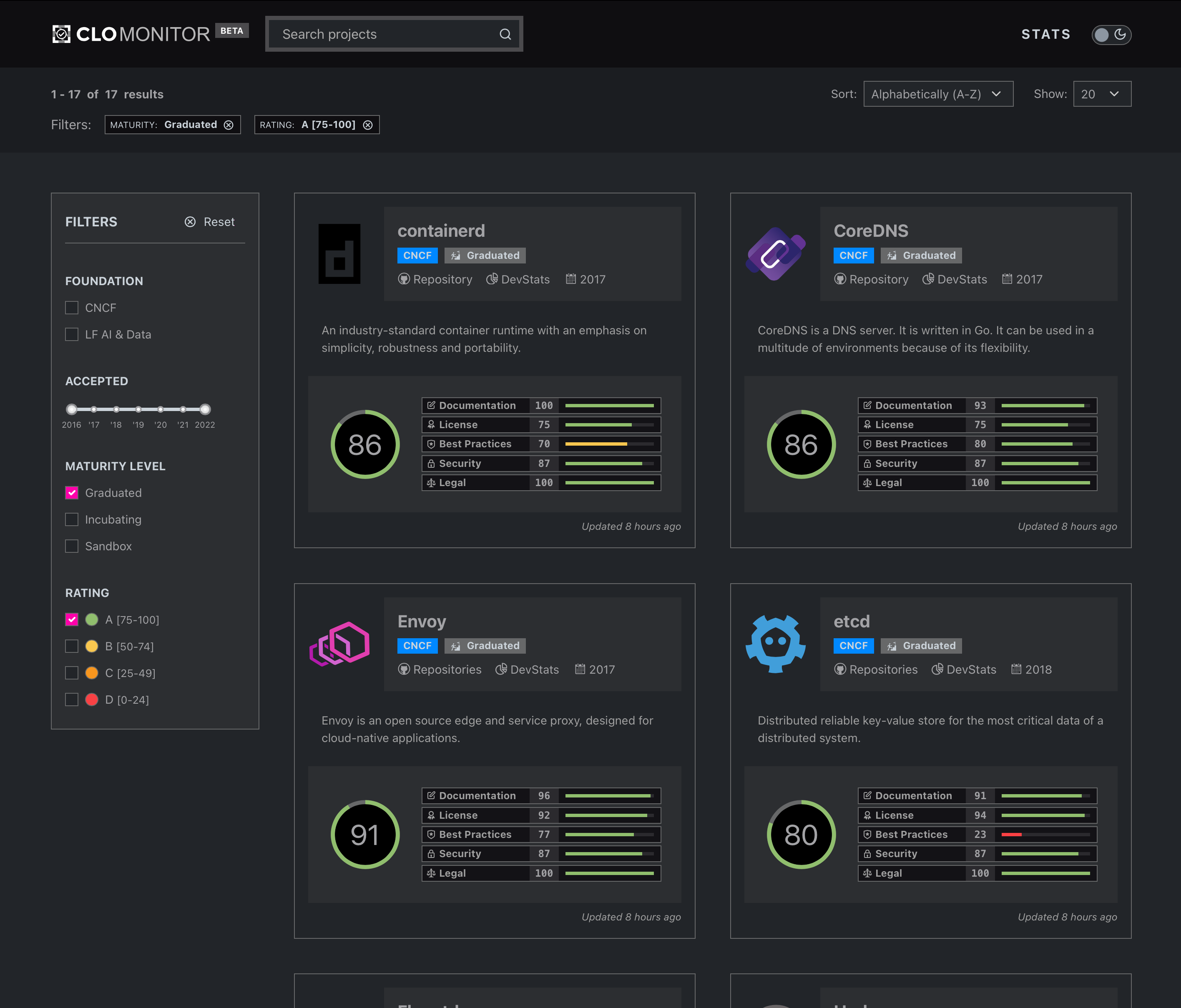The image size is (1181, 1008).
Task: Click the etcd project logo
Action: point(776,644)
